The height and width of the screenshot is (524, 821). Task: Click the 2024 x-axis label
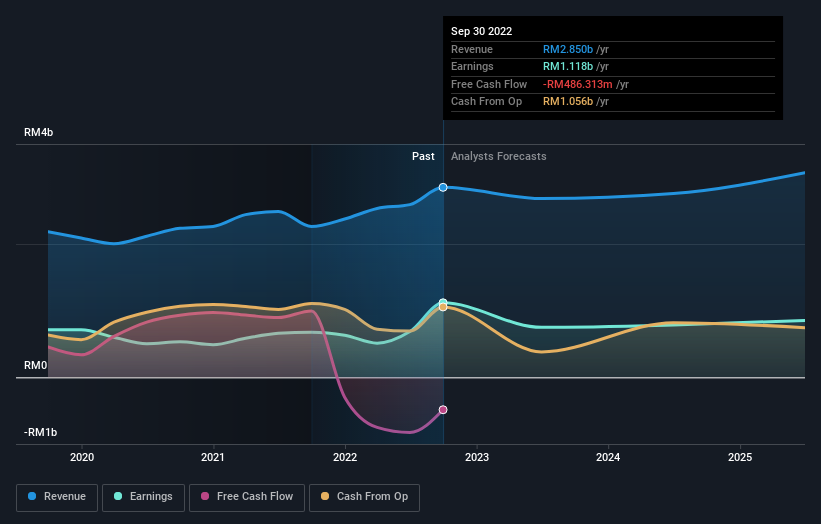(608, 458)
